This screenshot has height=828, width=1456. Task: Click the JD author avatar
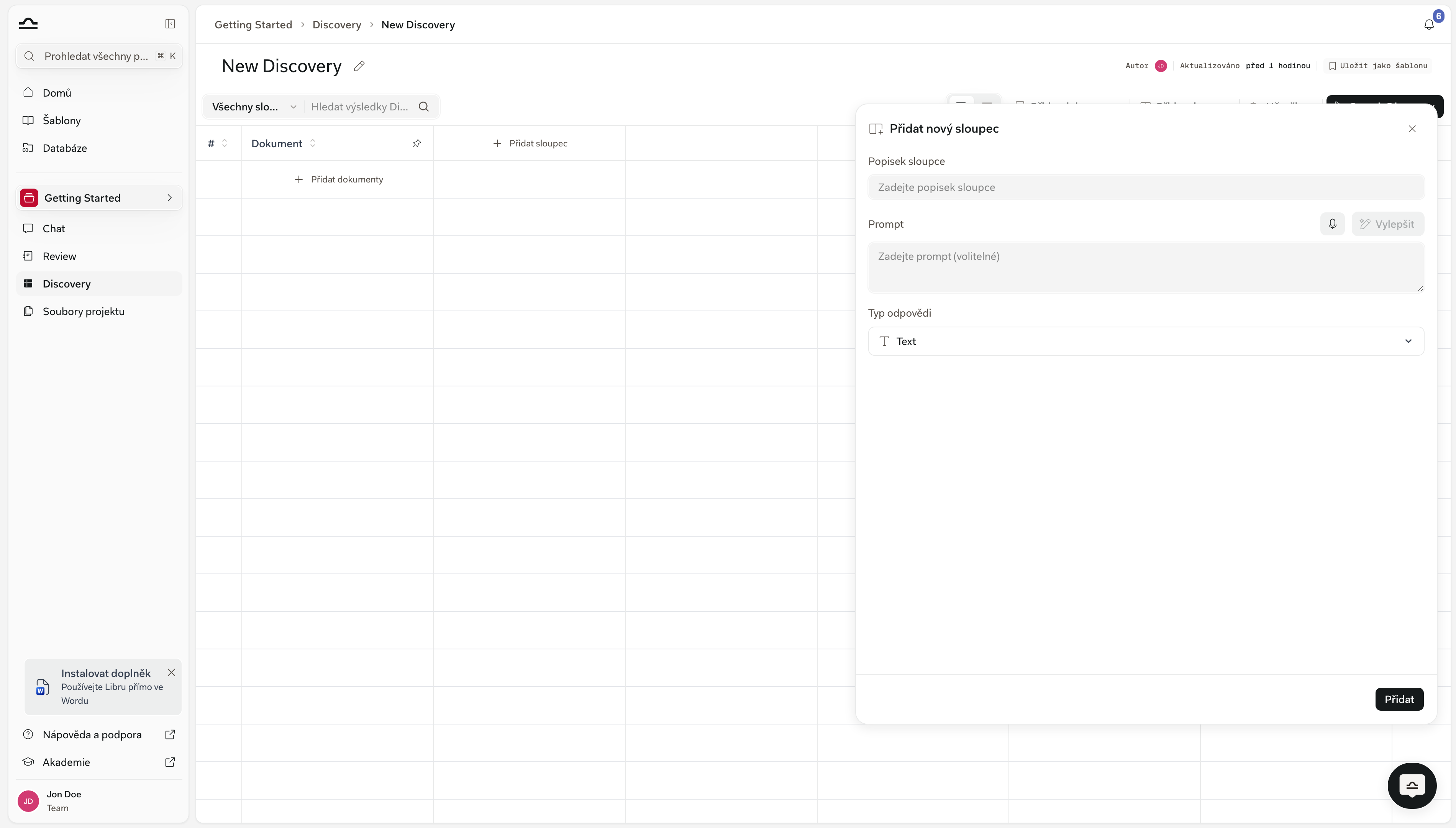pos(1161,66)
